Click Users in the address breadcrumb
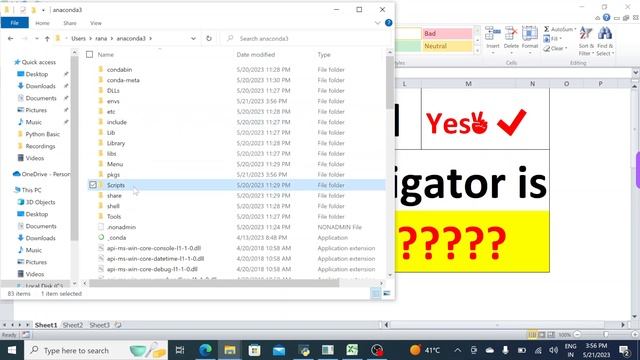The image size is (640, 360). [x=78, y=38]
